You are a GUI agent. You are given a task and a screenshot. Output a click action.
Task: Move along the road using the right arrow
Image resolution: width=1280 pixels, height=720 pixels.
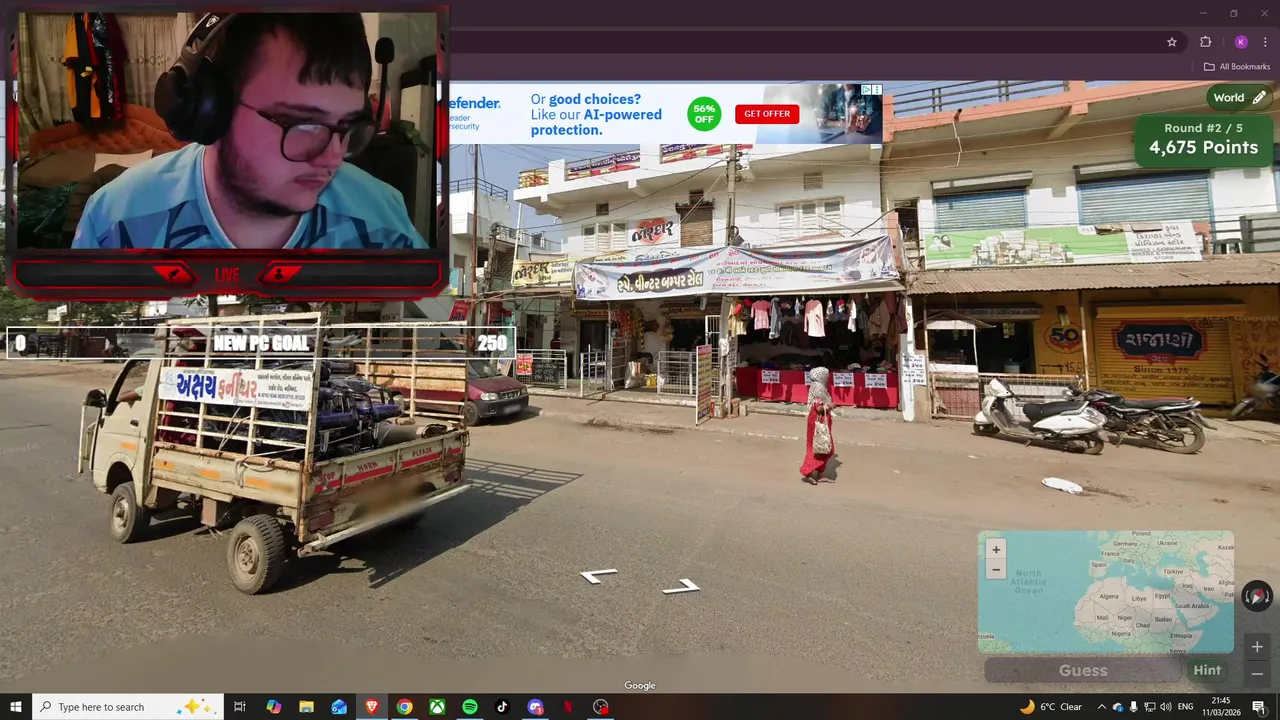681,586
